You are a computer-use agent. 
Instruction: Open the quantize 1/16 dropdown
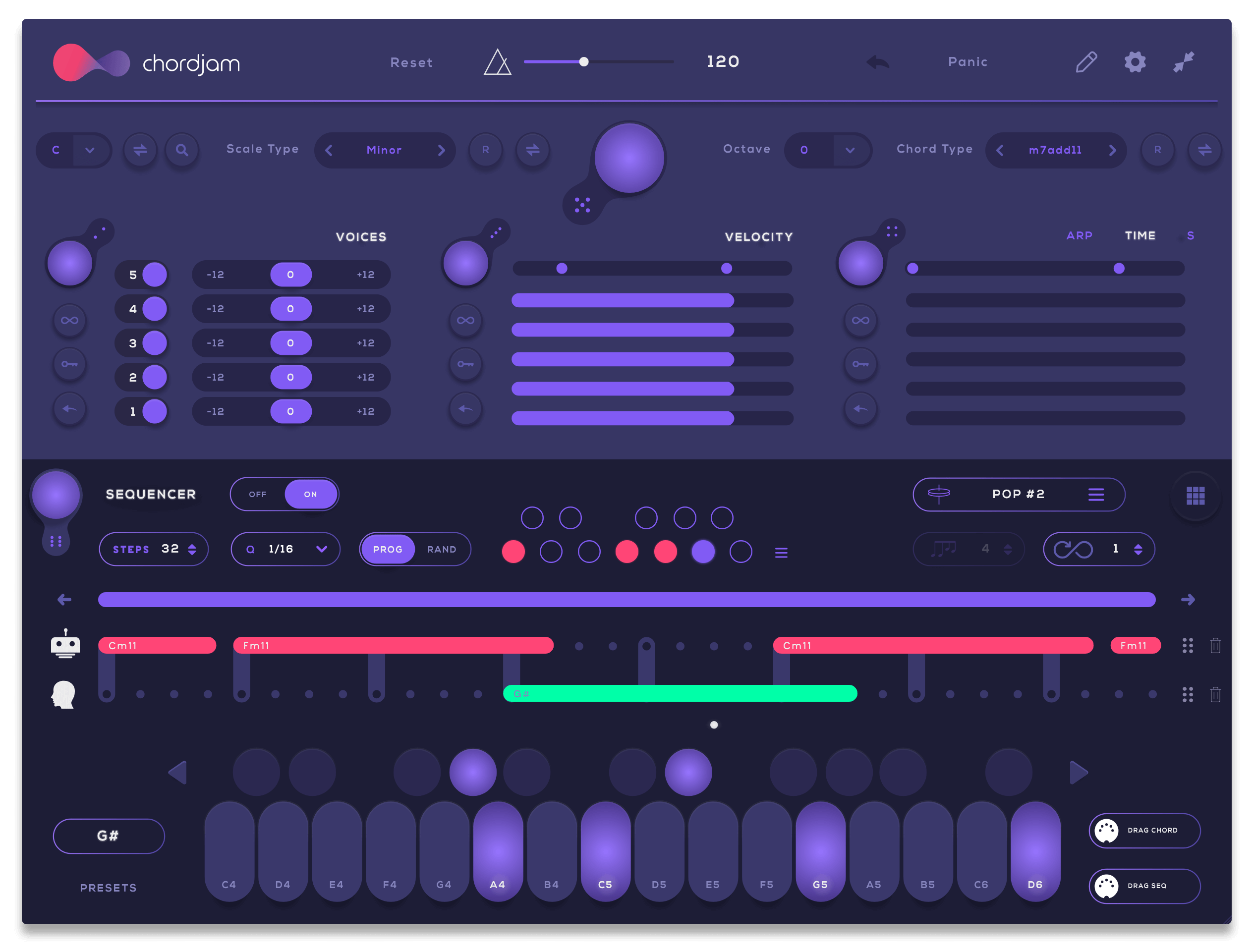[x=285, y=549]
